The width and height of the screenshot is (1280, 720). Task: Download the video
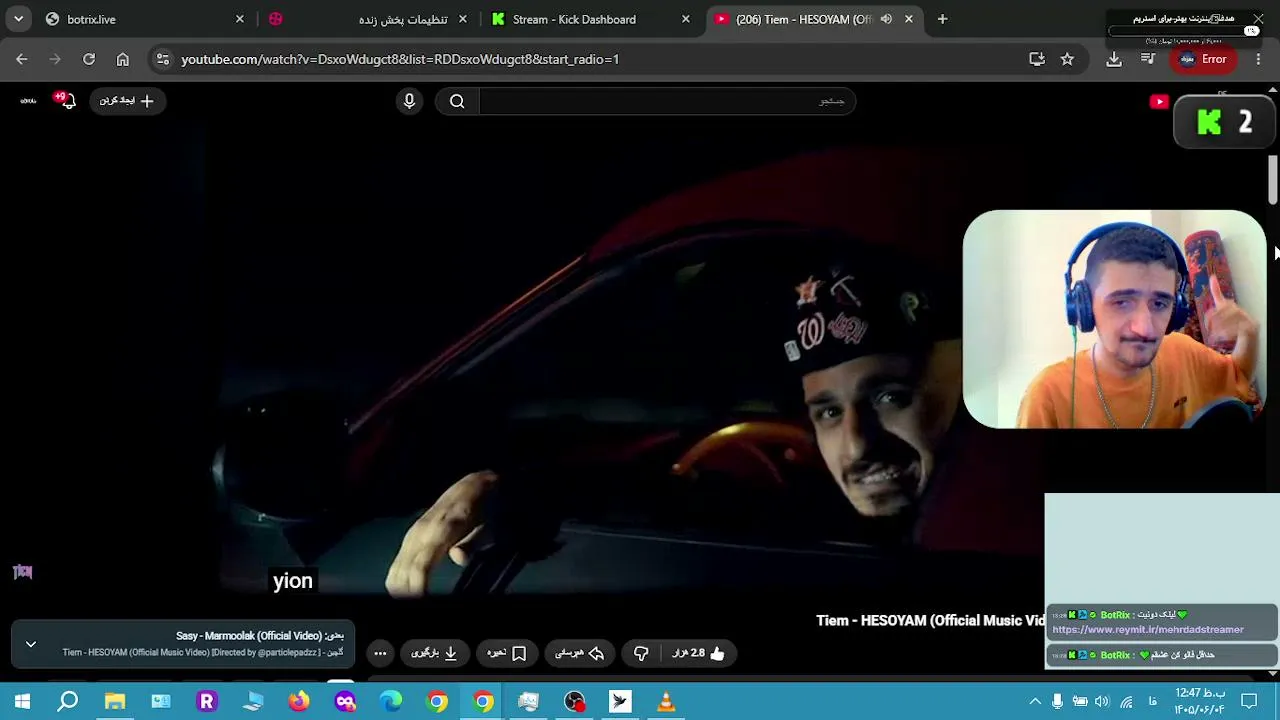(x=434, y=653)
